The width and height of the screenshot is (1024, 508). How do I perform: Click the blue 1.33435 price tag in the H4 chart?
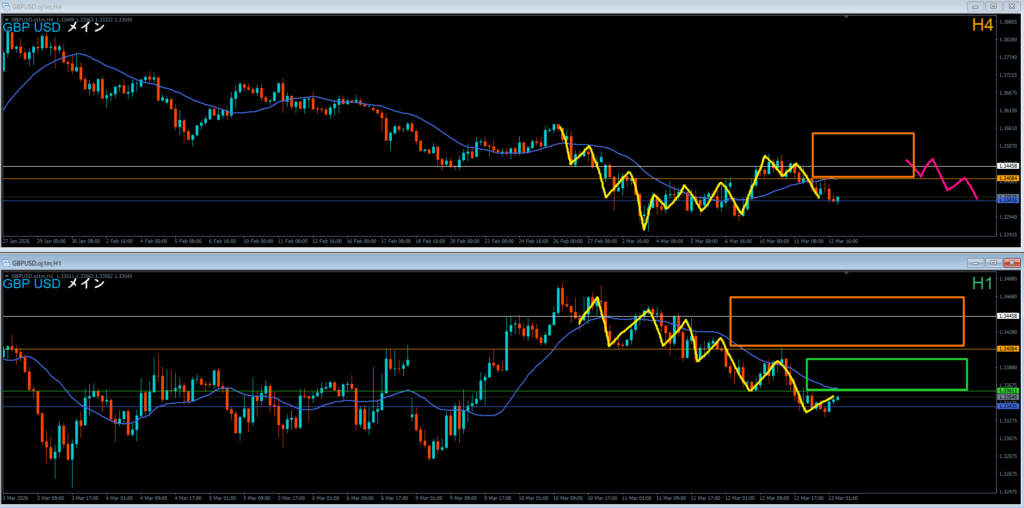coord(1008,200)
